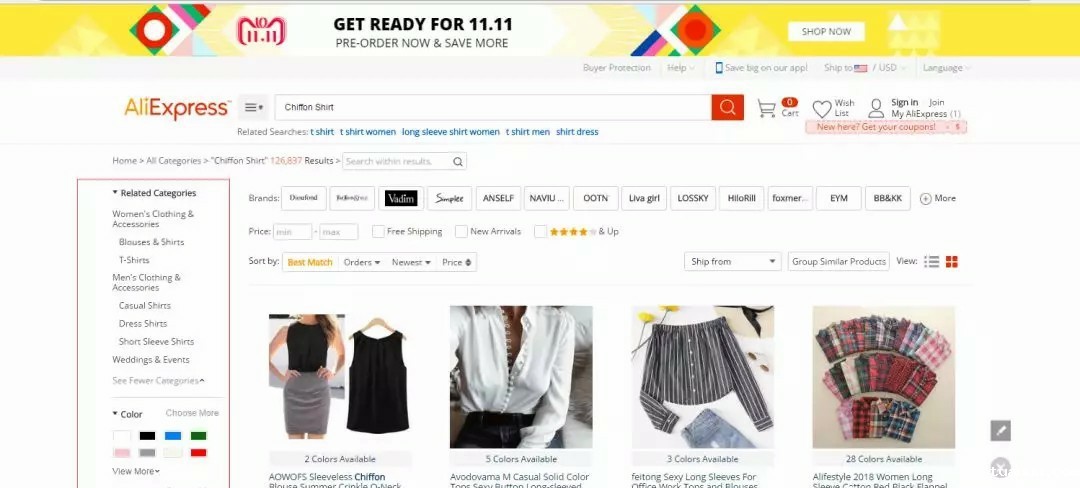Expand the Orders sort dropdown
The width and height of the screenshot is (1080, 488).
(x=362, y=262)
